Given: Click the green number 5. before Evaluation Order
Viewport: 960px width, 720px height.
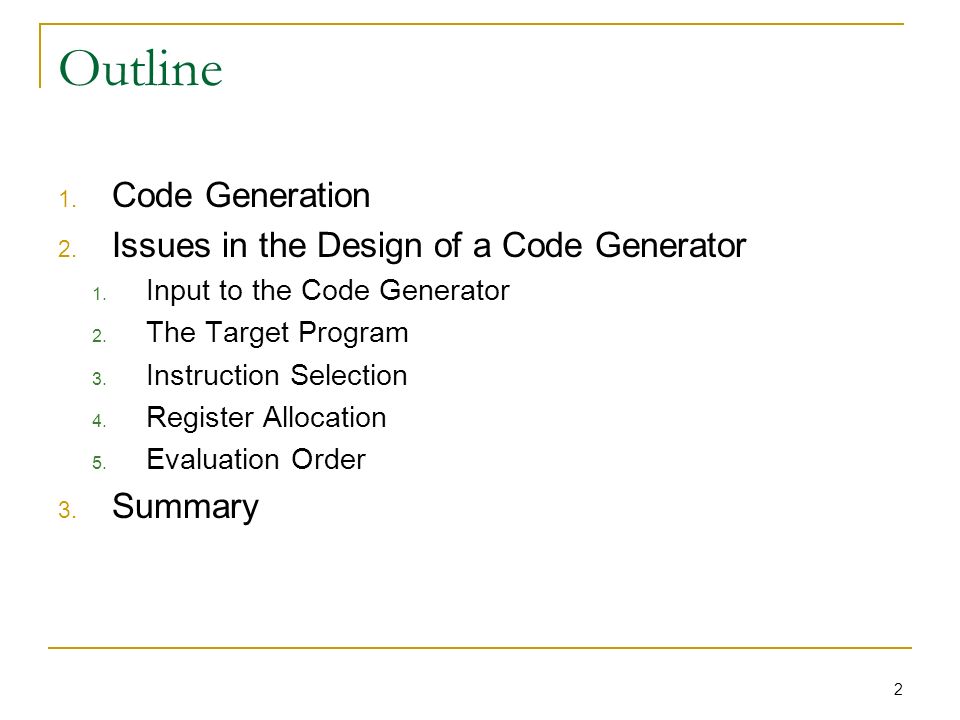Looking at the screenshot, I should [x=100, y=462].
